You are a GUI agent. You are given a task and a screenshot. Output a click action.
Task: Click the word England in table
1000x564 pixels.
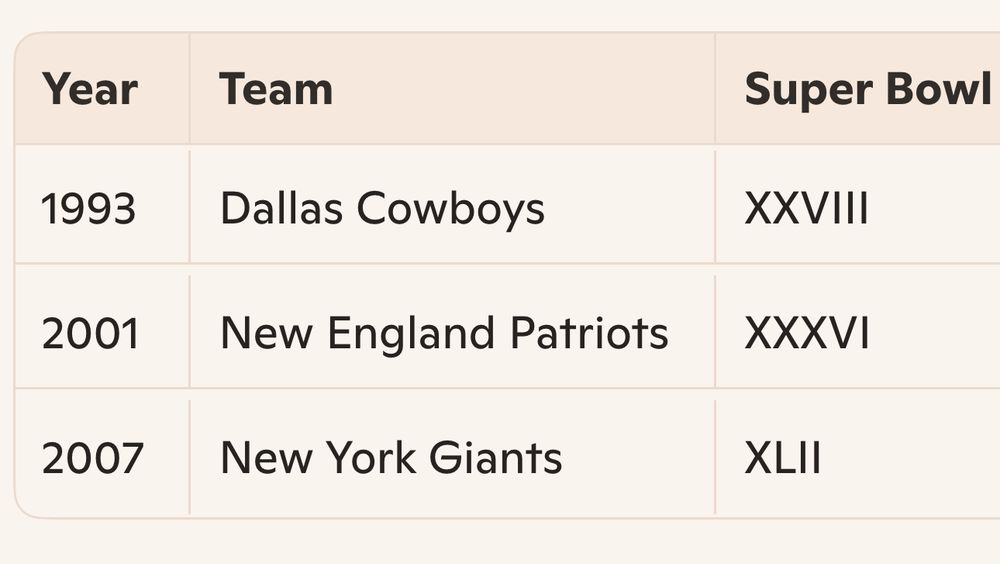point(411,334)
